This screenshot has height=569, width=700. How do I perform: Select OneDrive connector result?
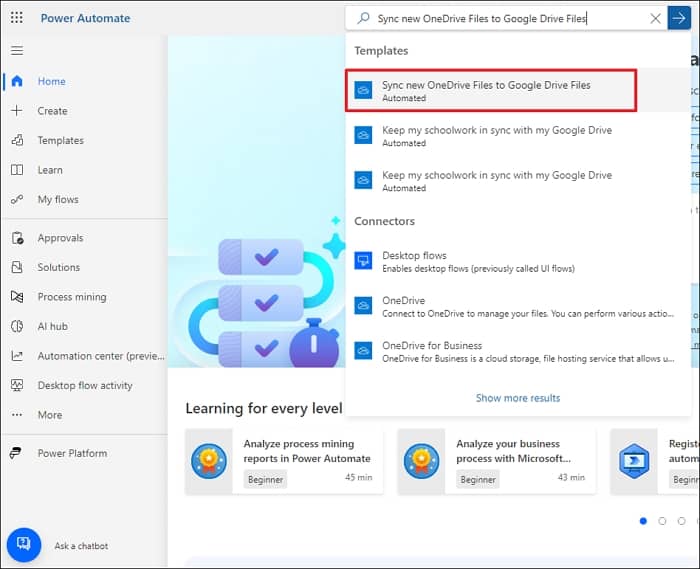518,306
